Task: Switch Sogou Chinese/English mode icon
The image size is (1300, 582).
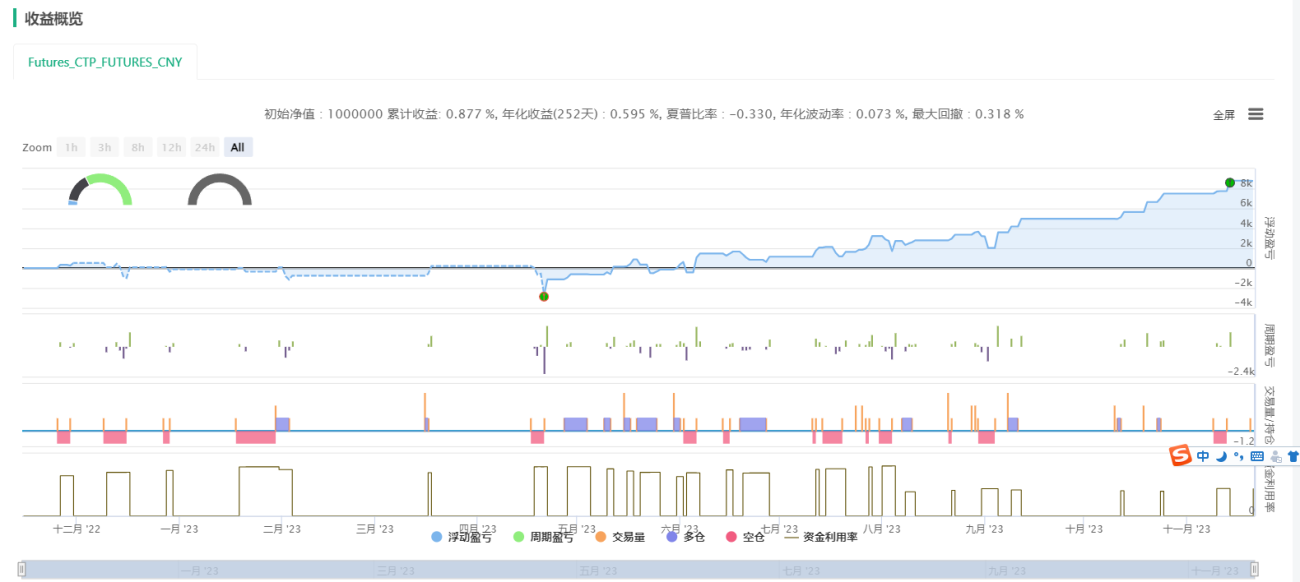Action: 1203,456
